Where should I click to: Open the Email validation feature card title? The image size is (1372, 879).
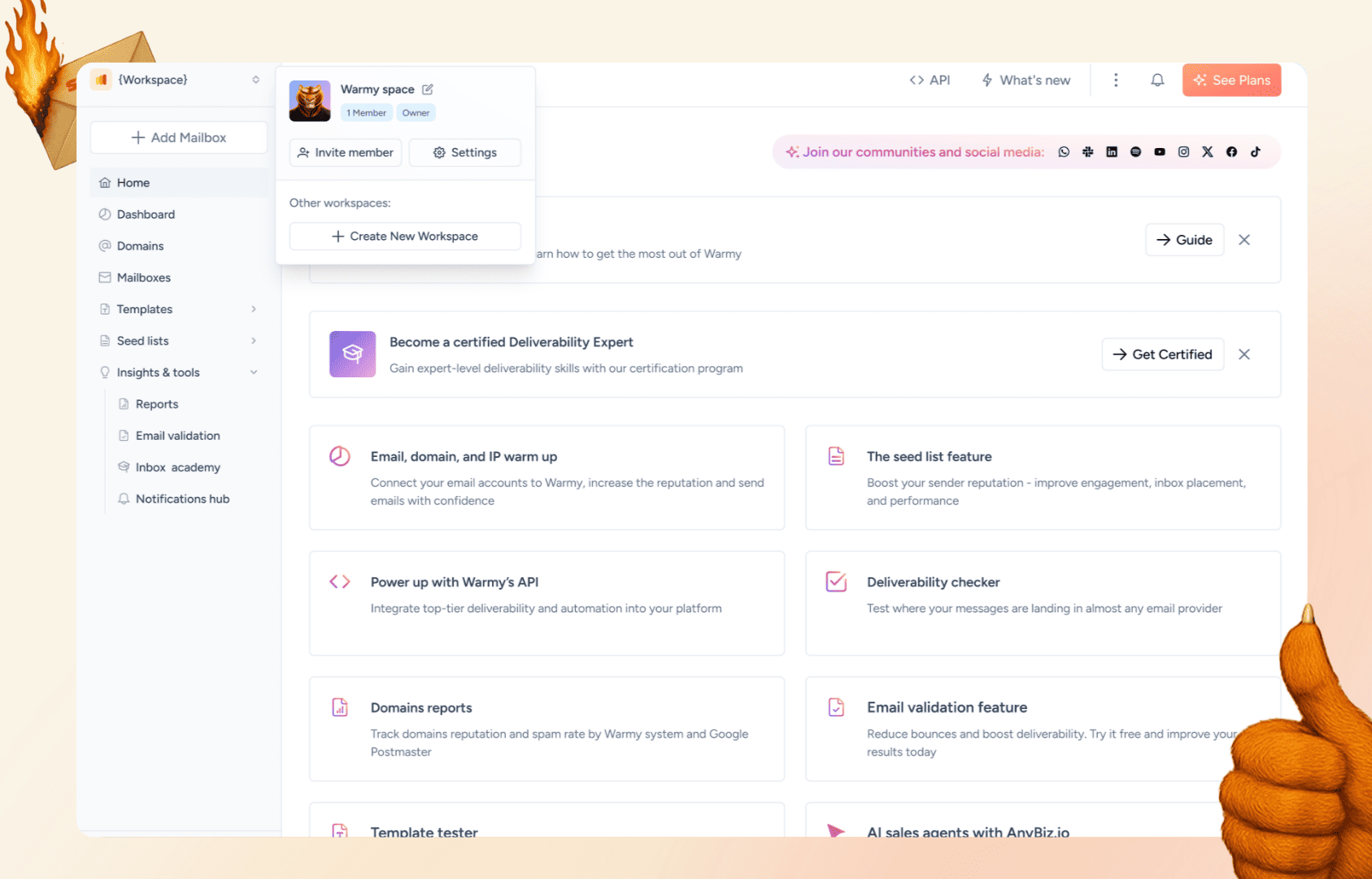click(x=947, y=707)
